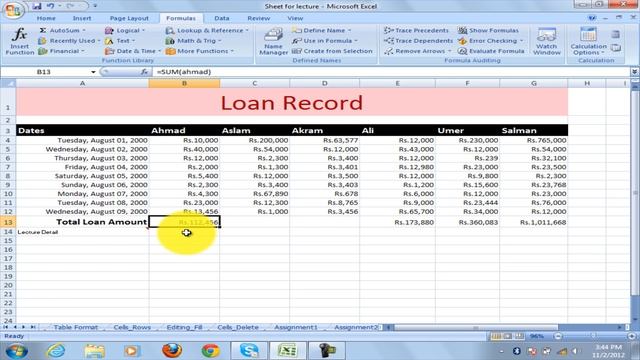Click the Undo icon
Screen dimensions: 640x360
51,6
